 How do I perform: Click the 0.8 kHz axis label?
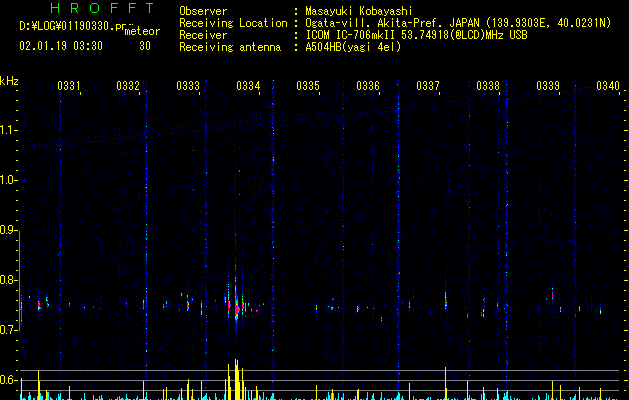(8, 280)
